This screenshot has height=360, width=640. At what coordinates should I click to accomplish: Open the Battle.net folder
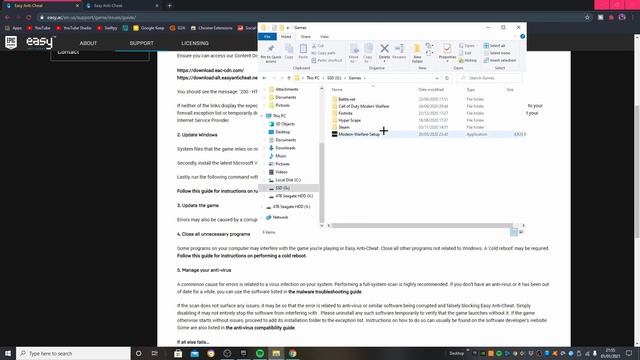(x=347, y=99)
